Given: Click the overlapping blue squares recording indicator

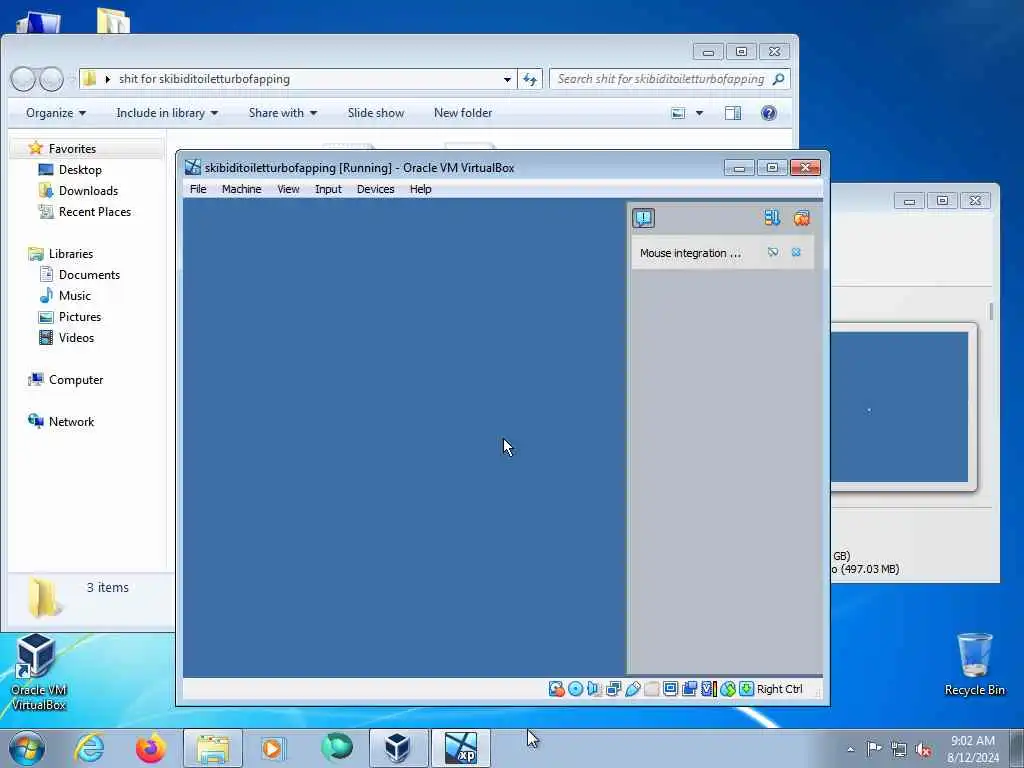Looking at the screenshot, I should (689, 689).
